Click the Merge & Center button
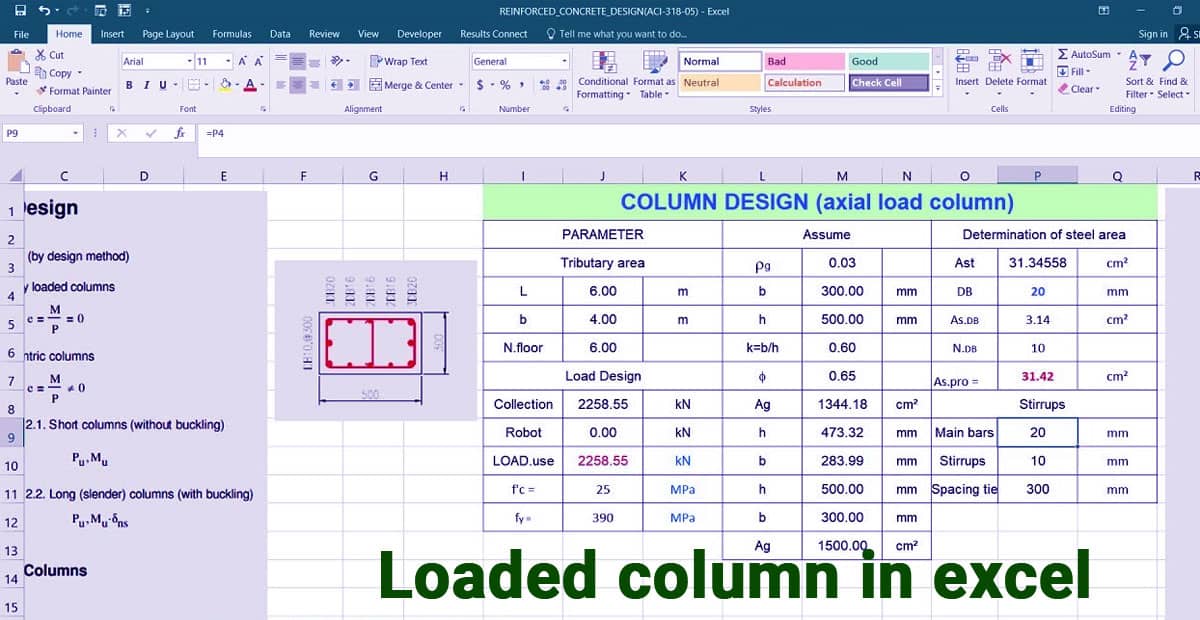Screen dimensions: 1200x620 pyautogui.click(x=411, y=85)
